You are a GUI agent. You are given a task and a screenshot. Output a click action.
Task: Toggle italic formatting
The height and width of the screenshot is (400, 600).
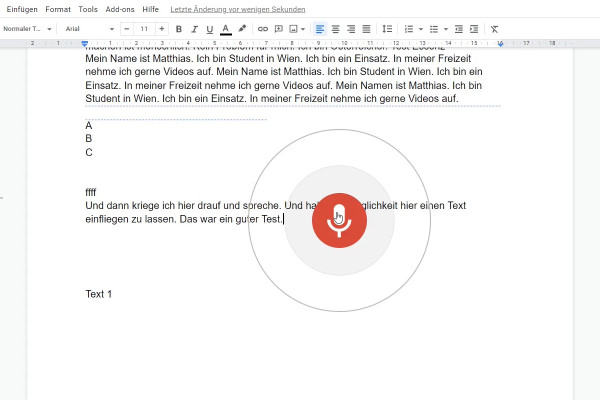pos(194,29)
